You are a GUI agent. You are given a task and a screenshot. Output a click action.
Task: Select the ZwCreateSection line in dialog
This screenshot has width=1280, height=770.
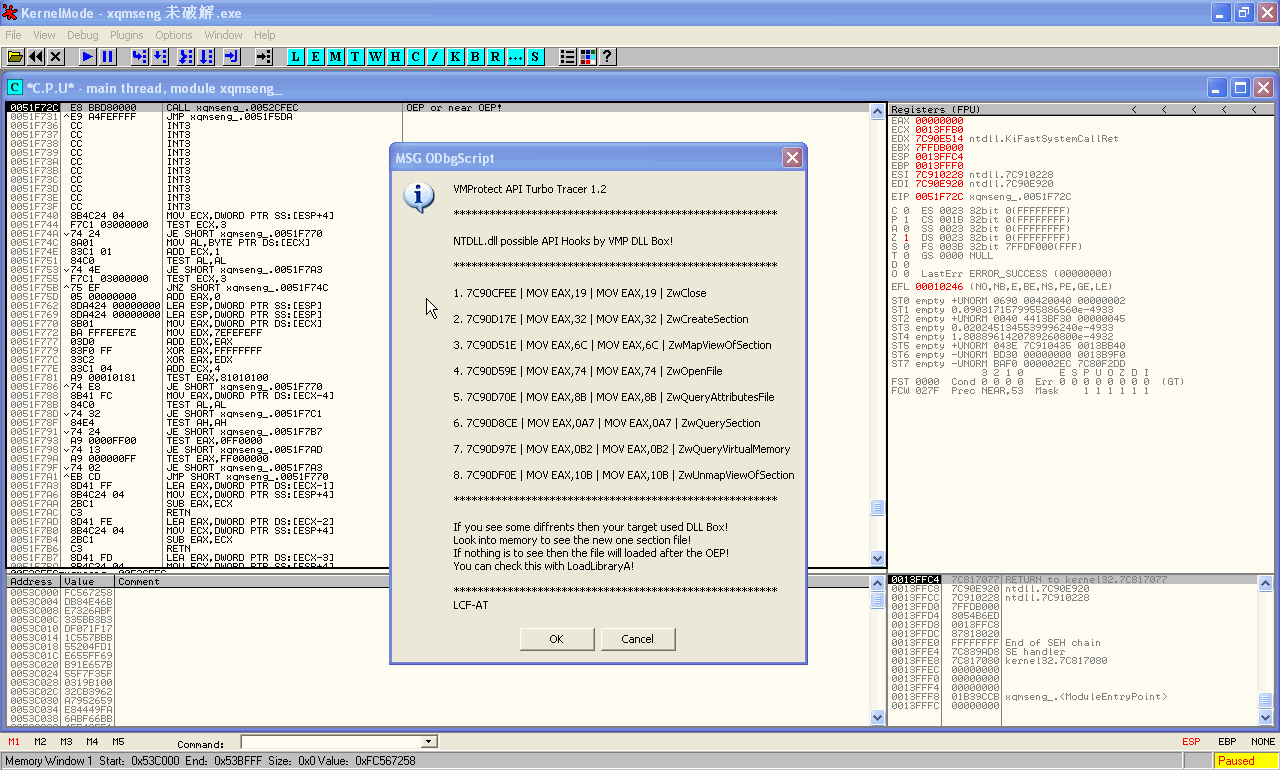click(x=601, y=319)
